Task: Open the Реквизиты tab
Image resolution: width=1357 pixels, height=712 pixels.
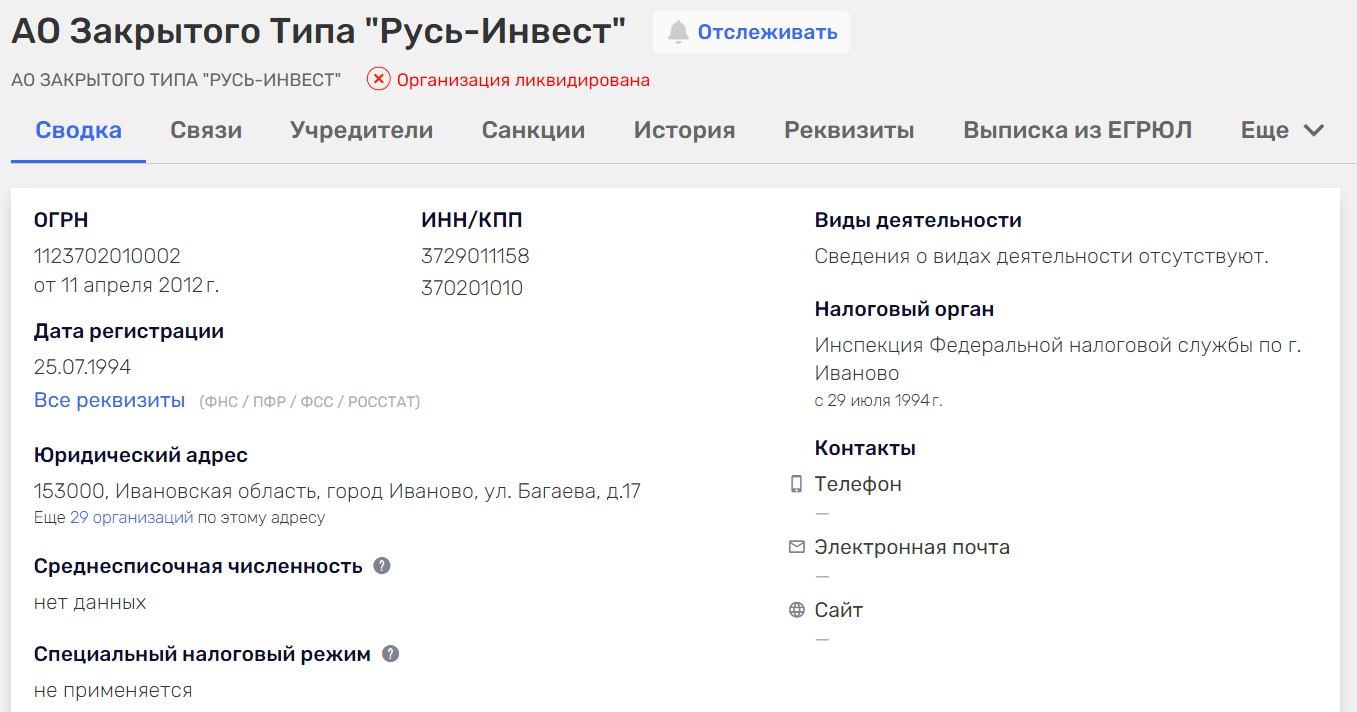Action: pos(849,130)
